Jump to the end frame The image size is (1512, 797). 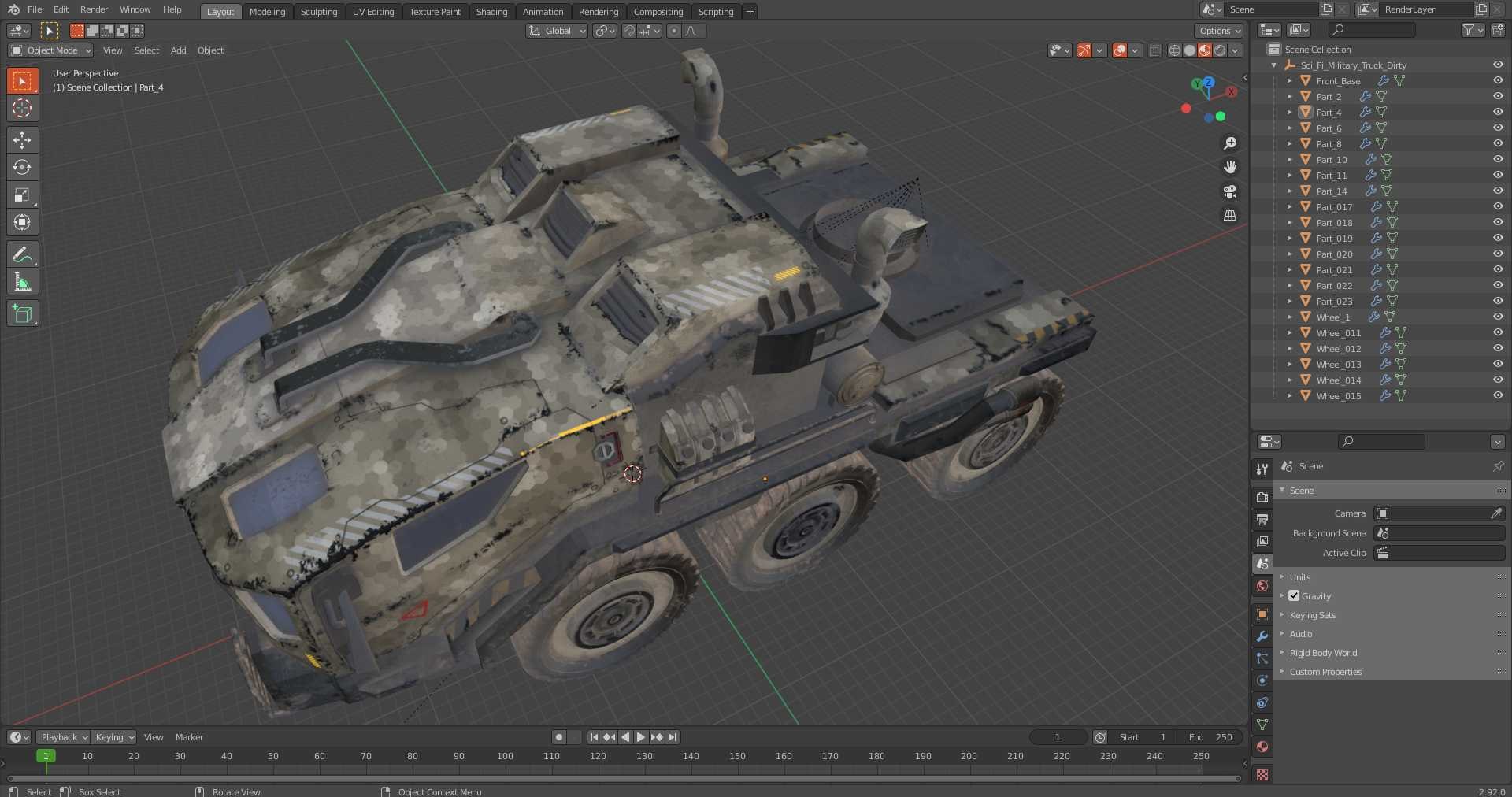(673, 737)
